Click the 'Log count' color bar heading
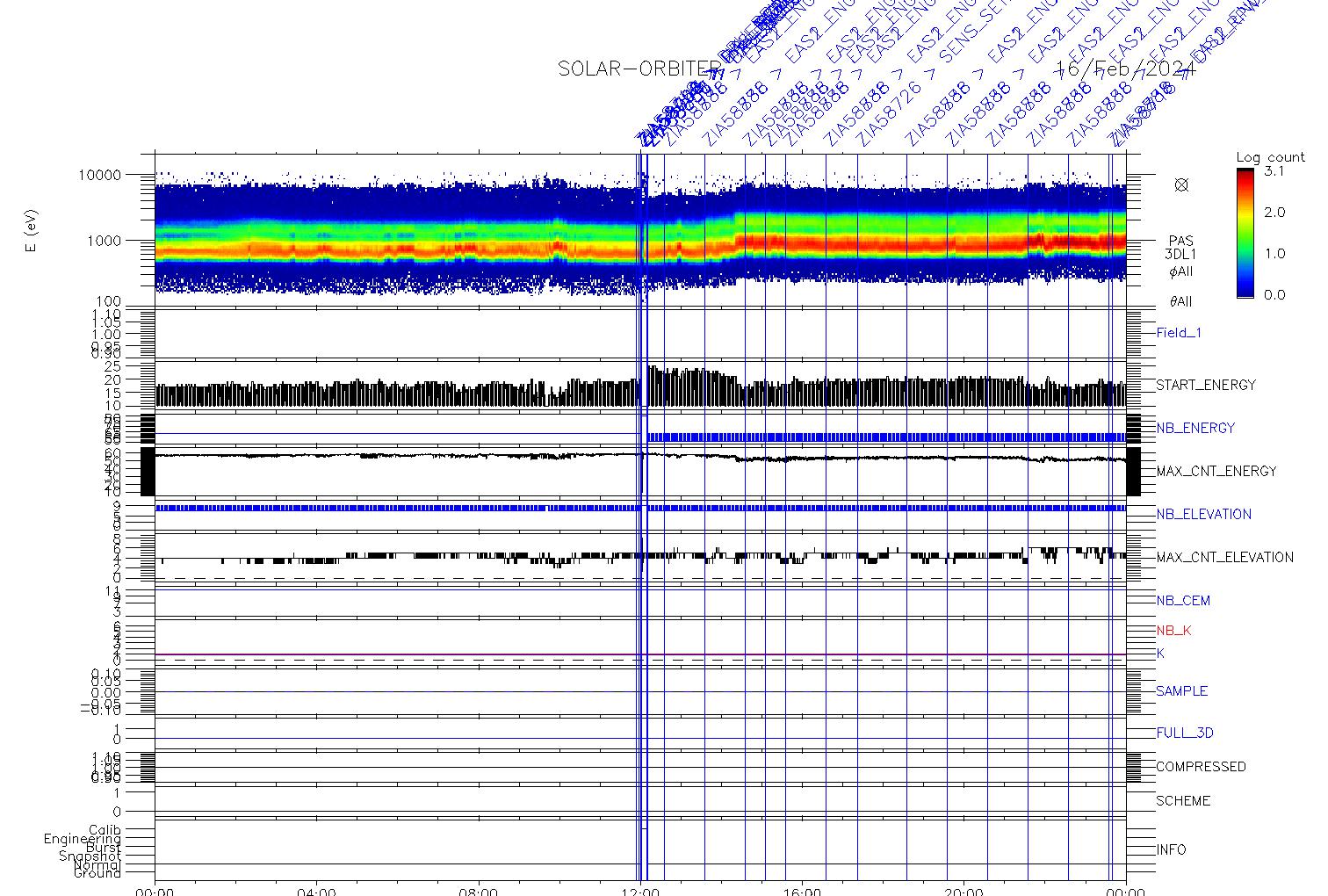Screen dimensions: 1328x896 [x=1271, y=157]
